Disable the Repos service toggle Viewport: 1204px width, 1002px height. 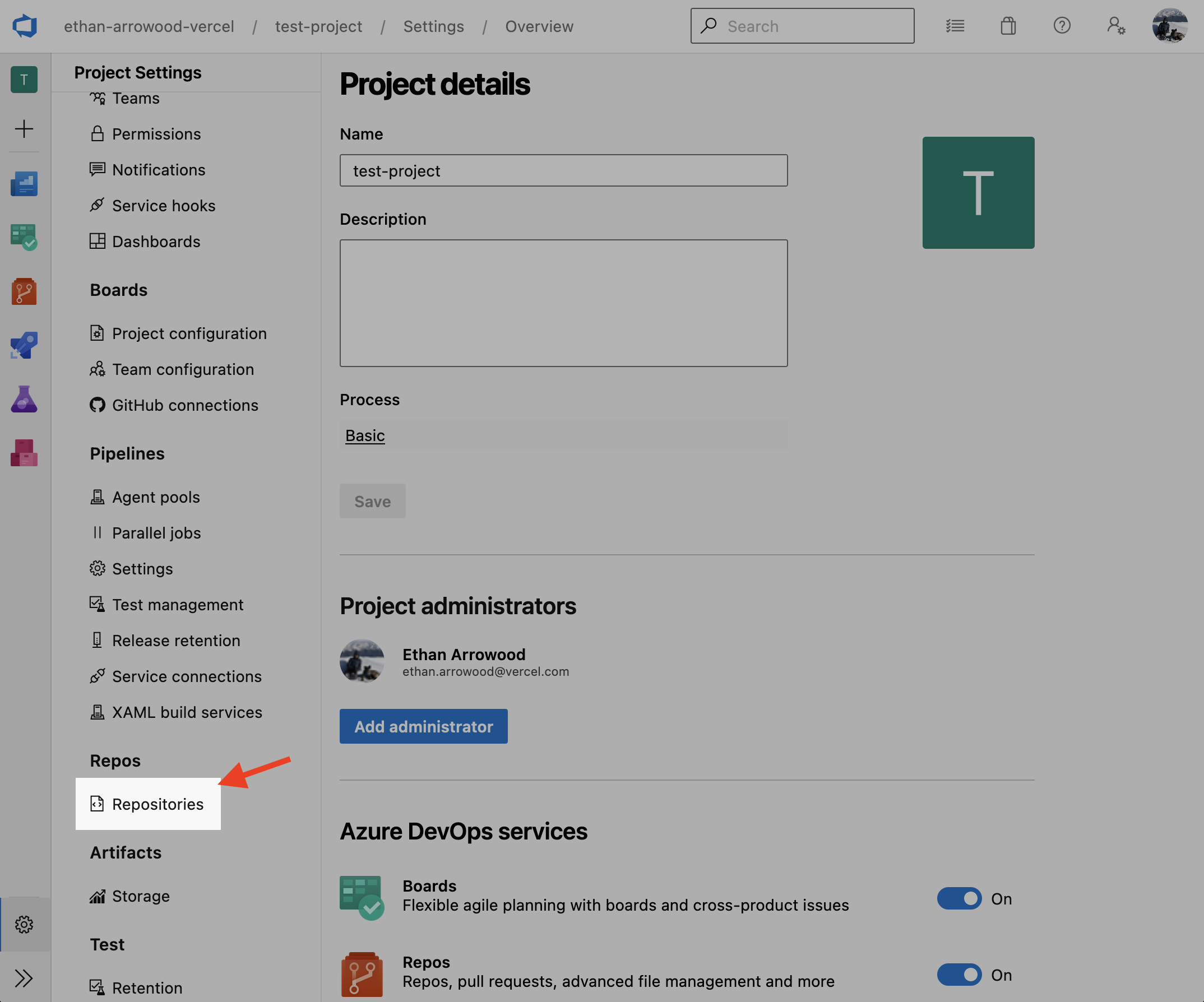coord(959,975)
